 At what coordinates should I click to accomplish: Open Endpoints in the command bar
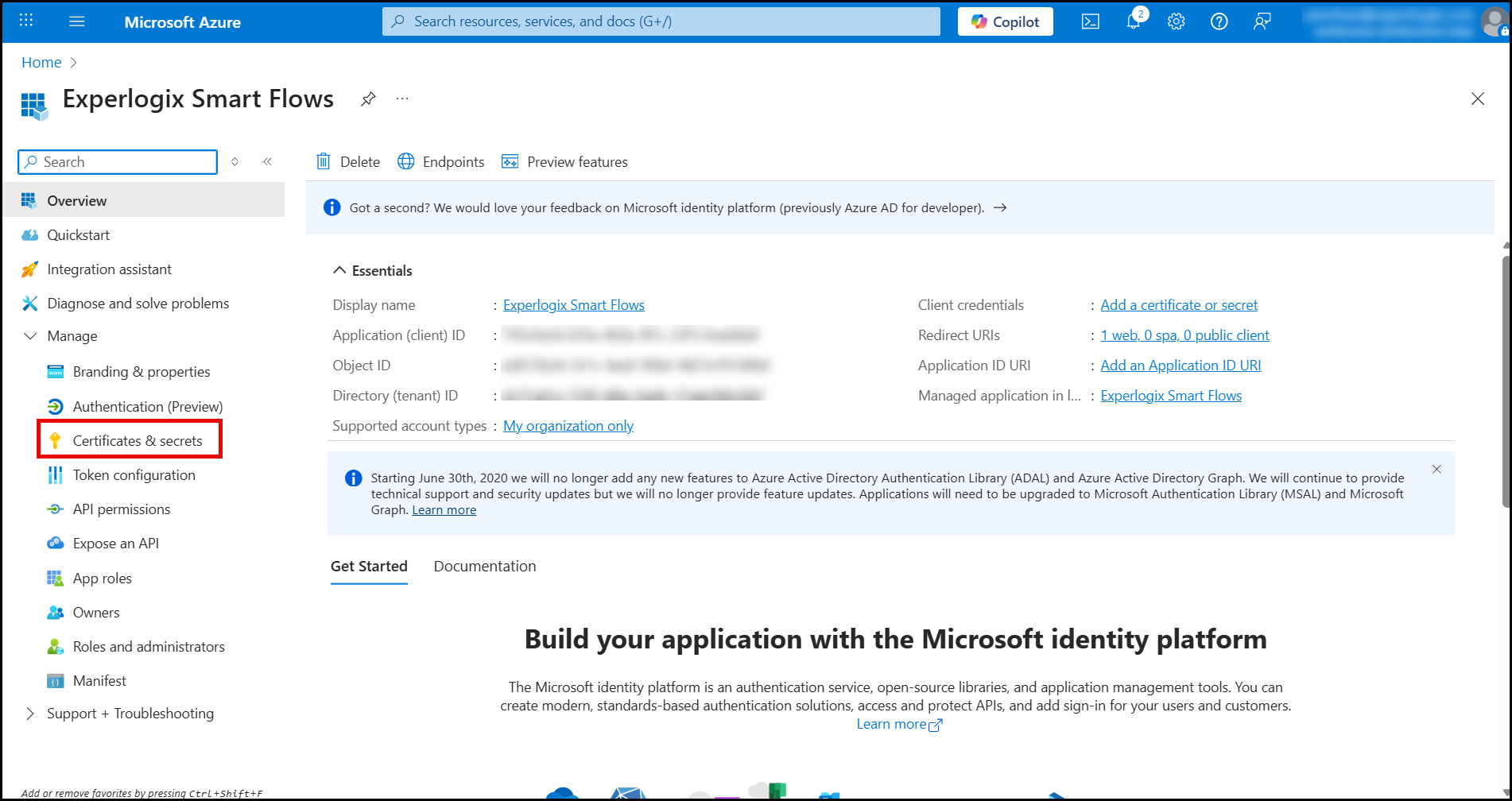441,162
